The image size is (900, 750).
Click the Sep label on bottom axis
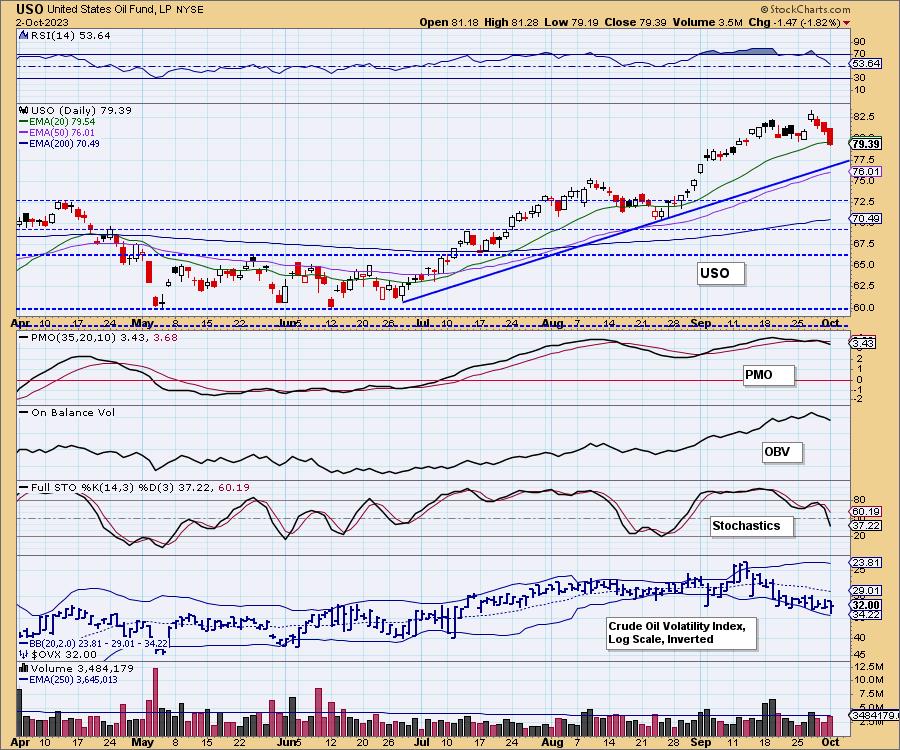click(700, 742)
